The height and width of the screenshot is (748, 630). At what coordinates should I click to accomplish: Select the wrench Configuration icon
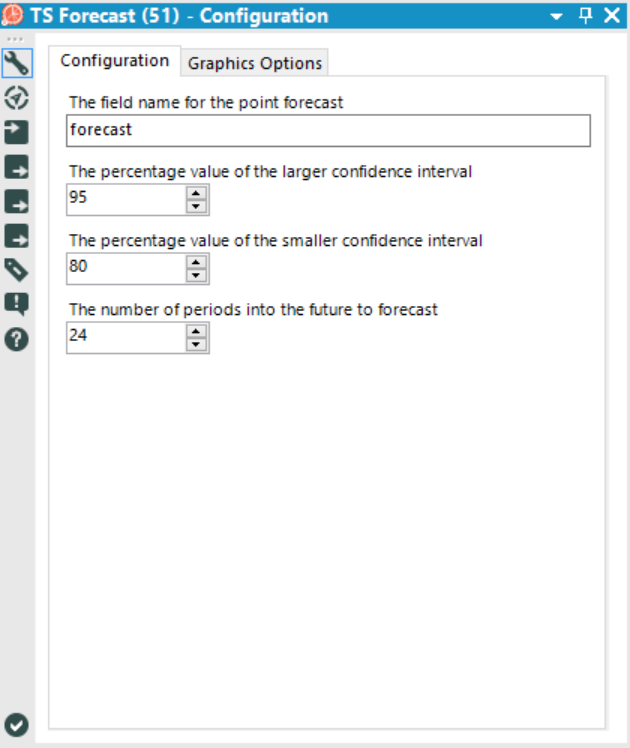[x=18, y=63]
